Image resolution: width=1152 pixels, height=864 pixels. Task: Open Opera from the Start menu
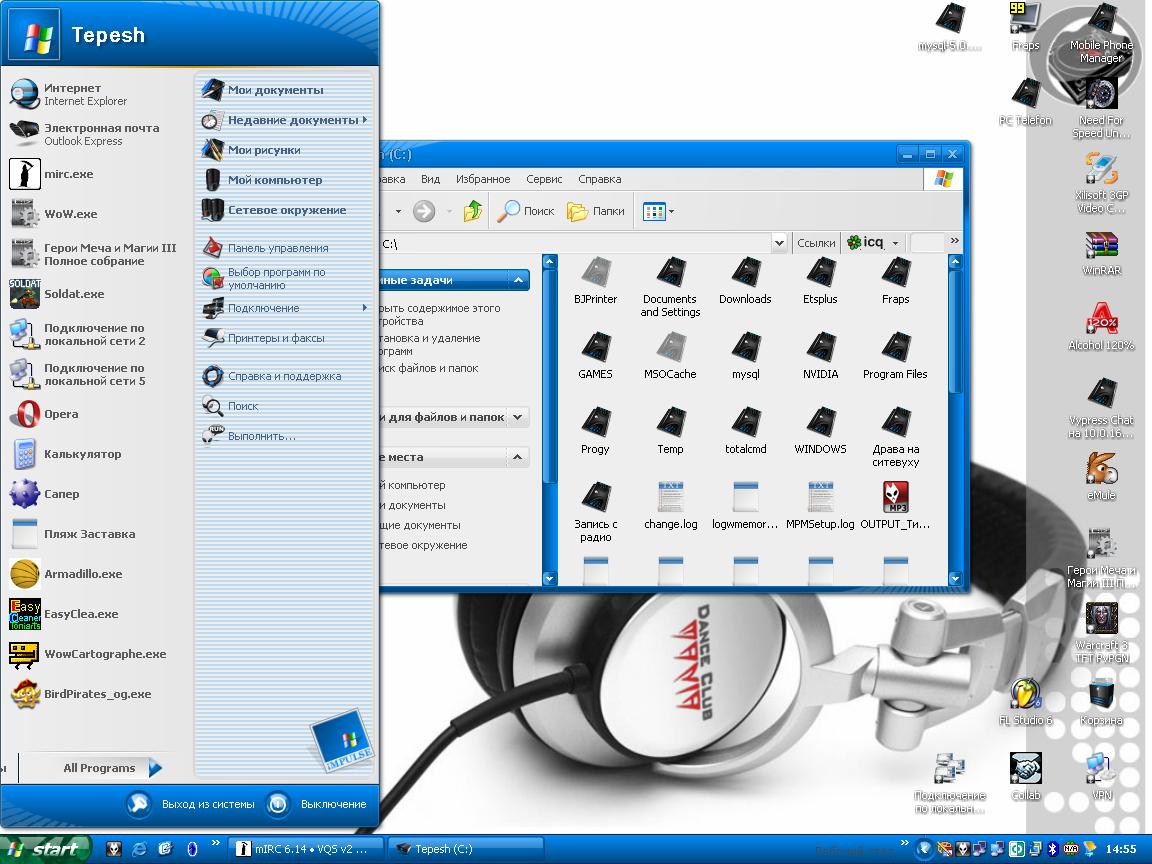click(60, 414)
